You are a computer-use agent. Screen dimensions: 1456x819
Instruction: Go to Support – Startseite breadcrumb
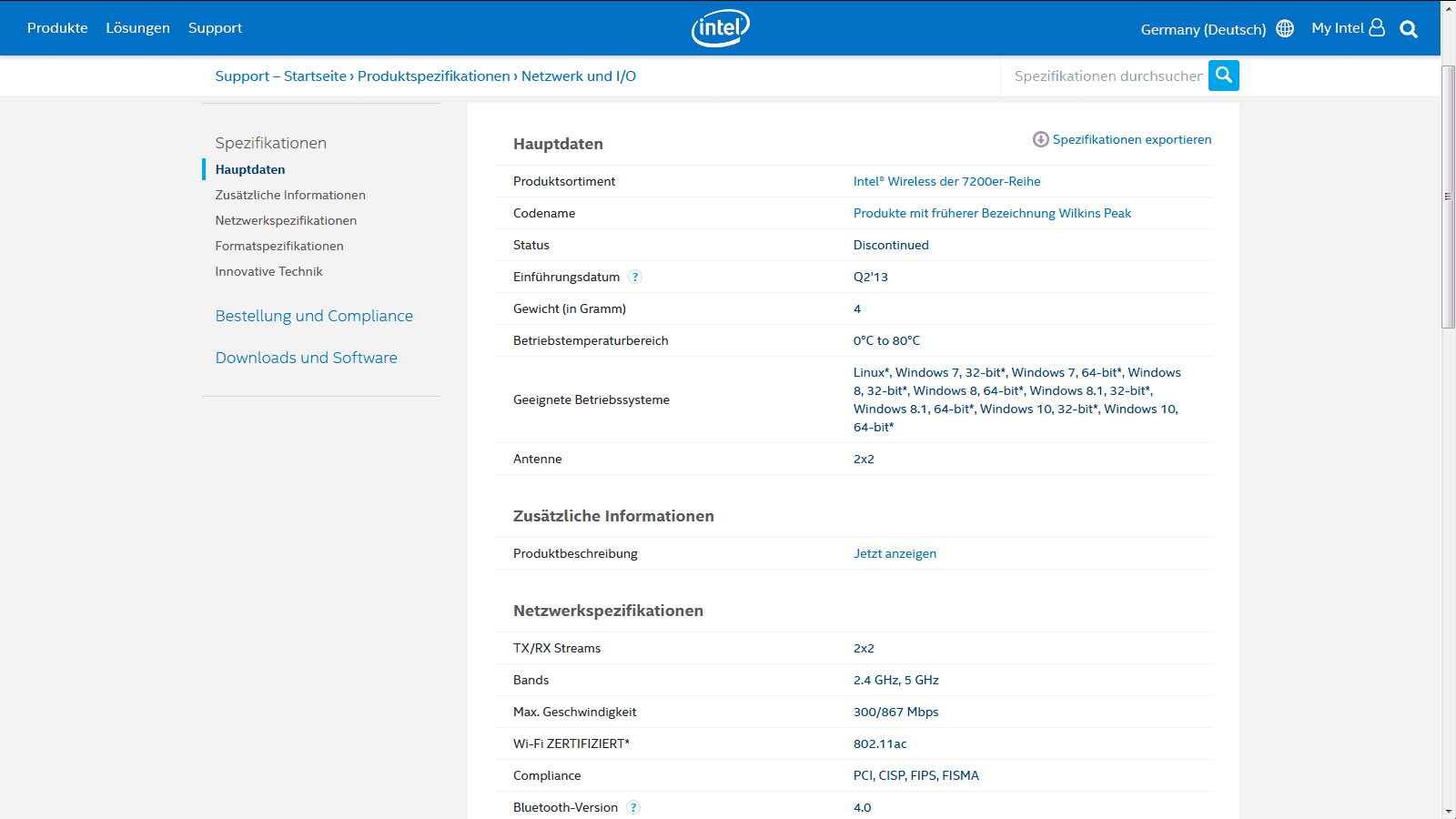click(x=281, y=76)
